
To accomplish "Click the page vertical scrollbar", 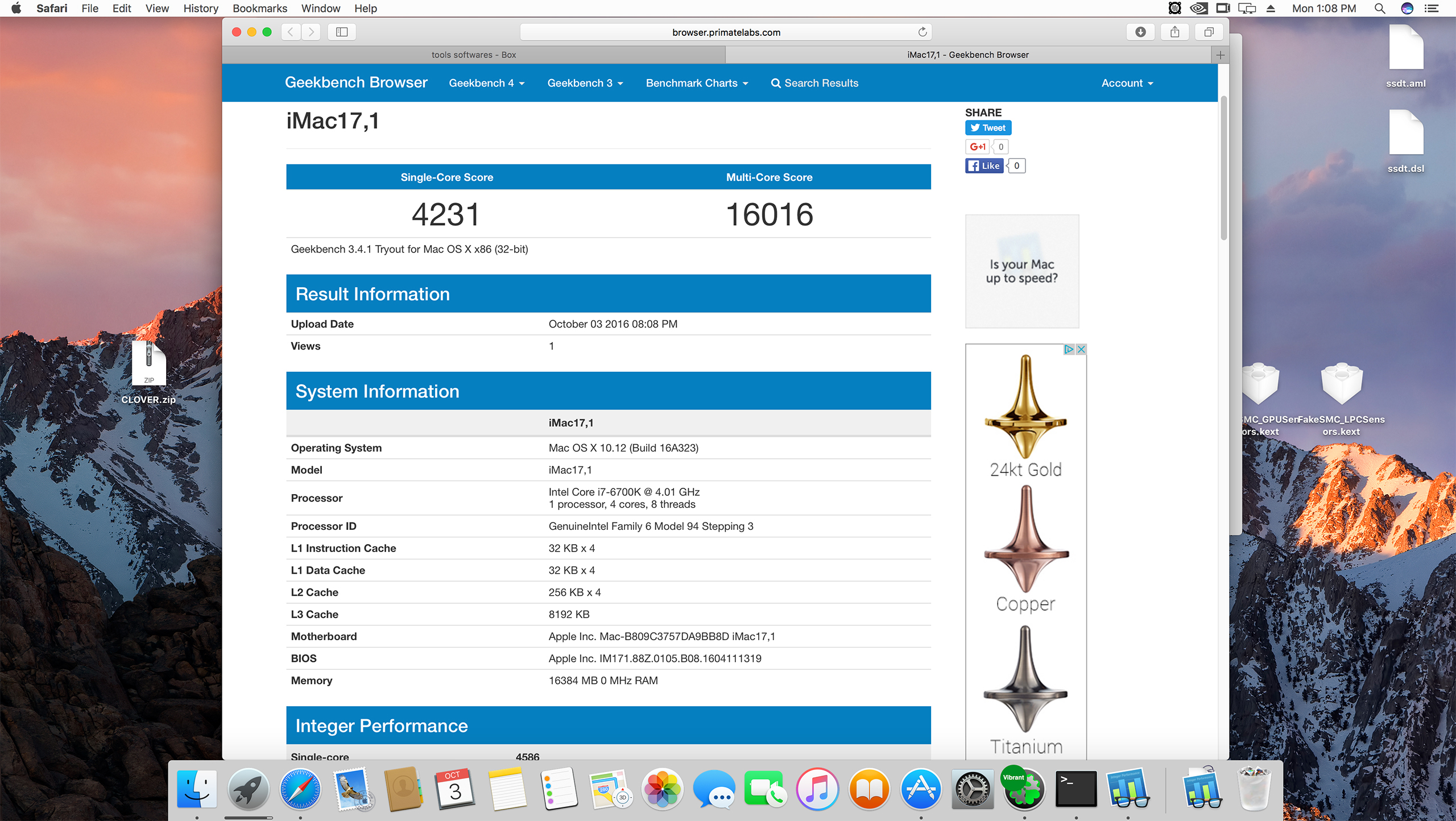I will (1223, 168).
